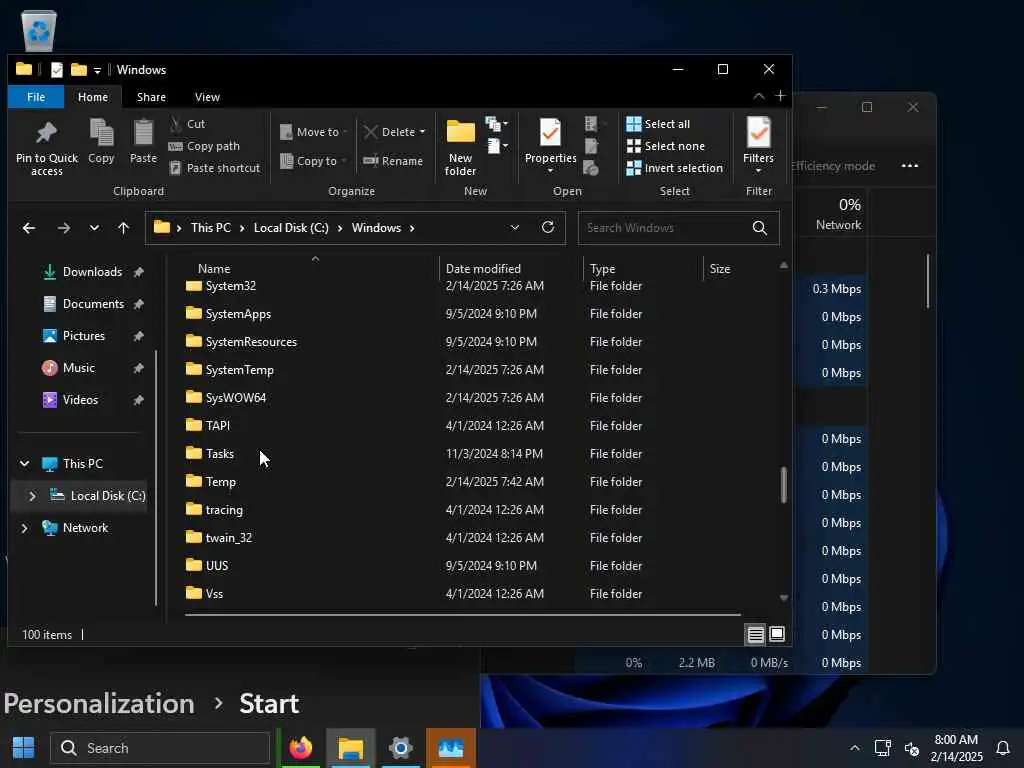The width and height of the screenshot is (1024, 768).
Task: Refresh the Windows folder view
Action: [548, 227]
